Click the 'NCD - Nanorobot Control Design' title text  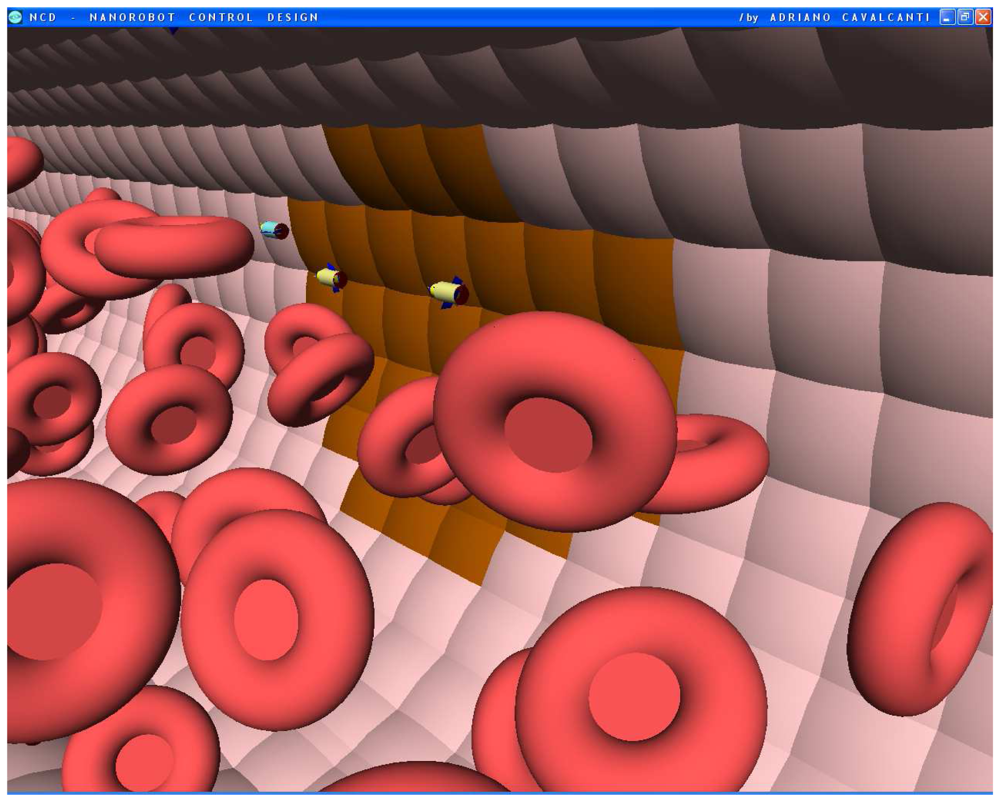[x=174, y=17]
